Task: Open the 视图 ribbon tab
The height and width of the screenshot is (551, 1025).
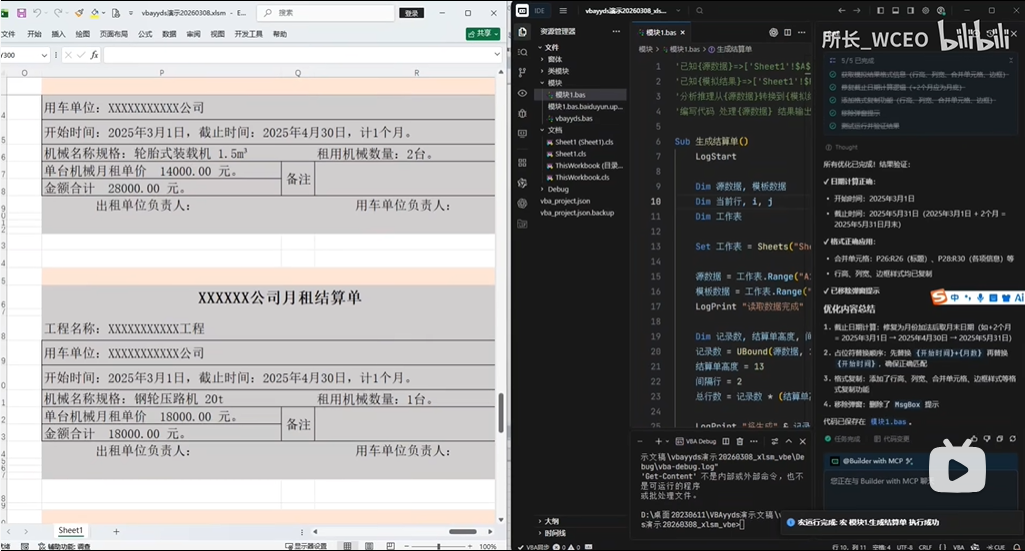Action: pyautogui.click(x=218, y=34)
